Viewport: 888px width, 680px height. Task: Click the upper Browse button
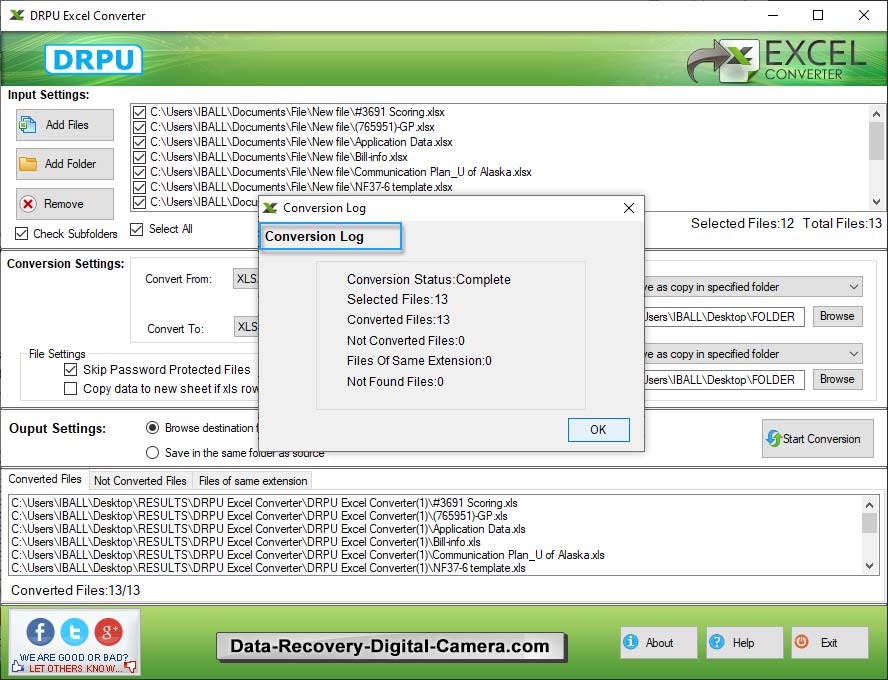pos(838,316)
